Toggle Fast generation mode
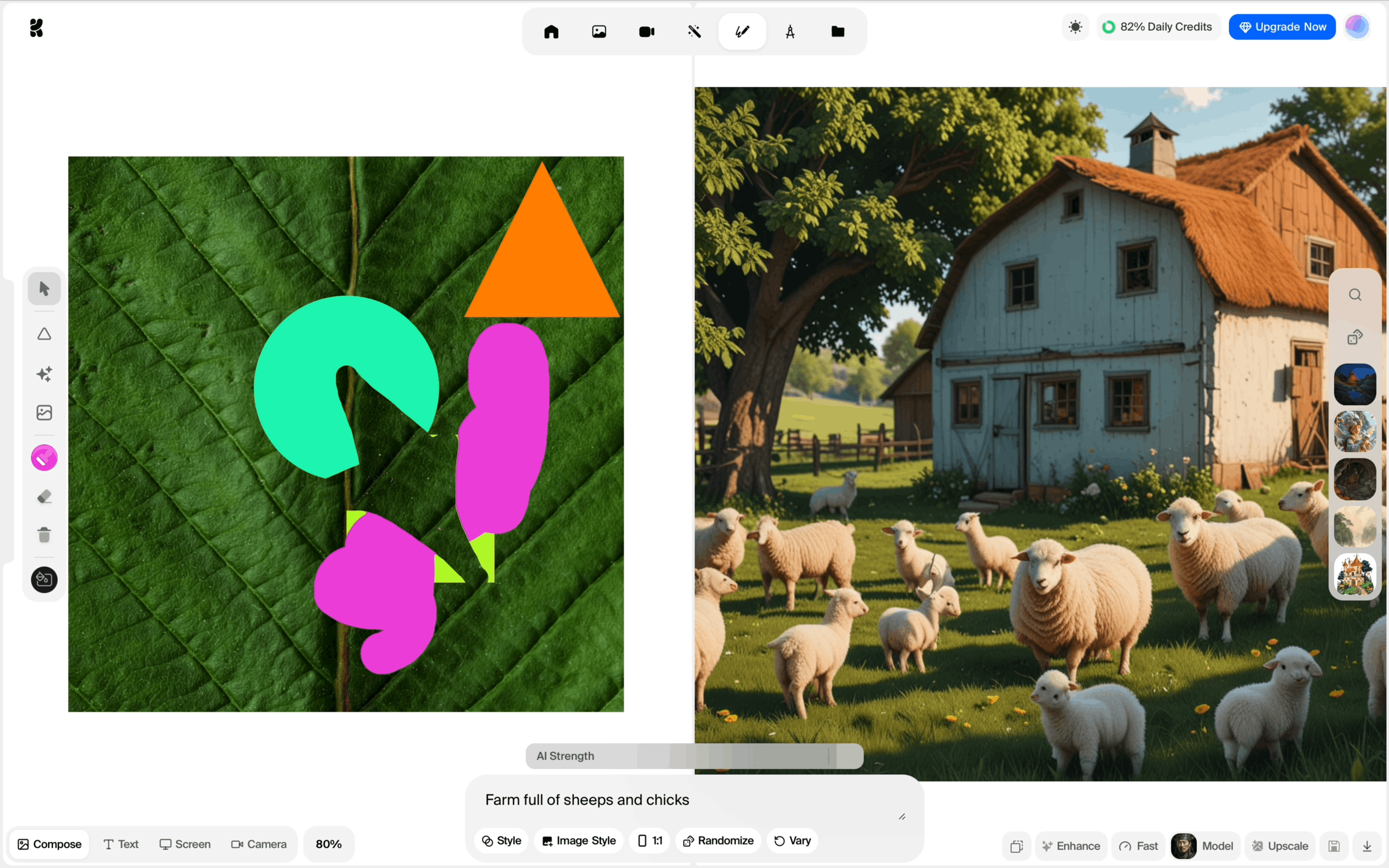The image size is (1389, 868). [1138, 845]
